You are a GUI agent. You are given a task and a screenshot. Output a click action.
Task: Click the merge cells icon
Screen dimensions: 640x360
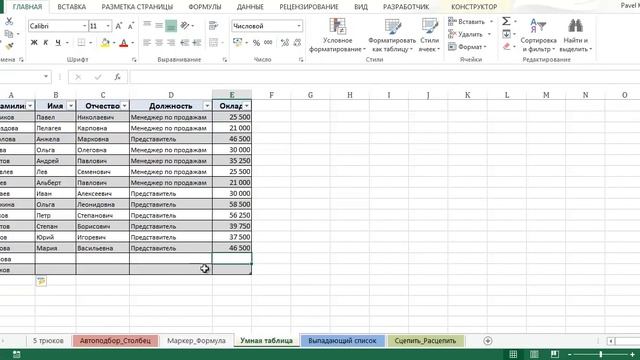pyautogui.click(x=213, y=42)
